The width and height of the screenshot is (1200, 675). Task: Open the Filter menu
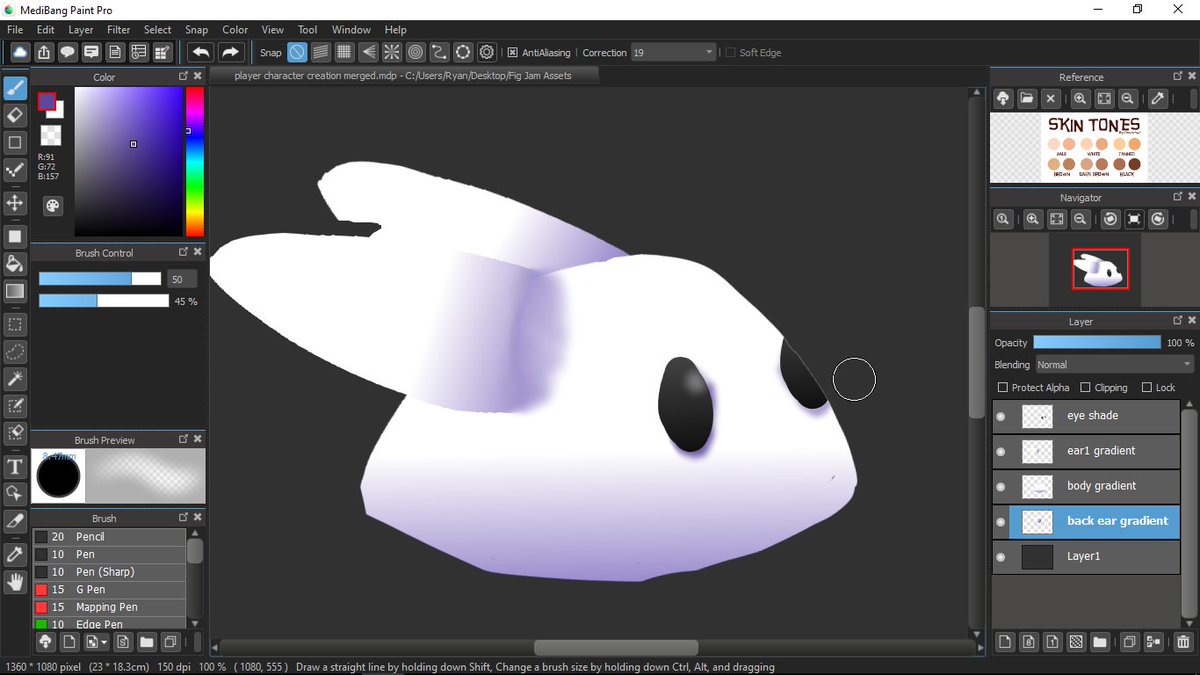point(118,29)
